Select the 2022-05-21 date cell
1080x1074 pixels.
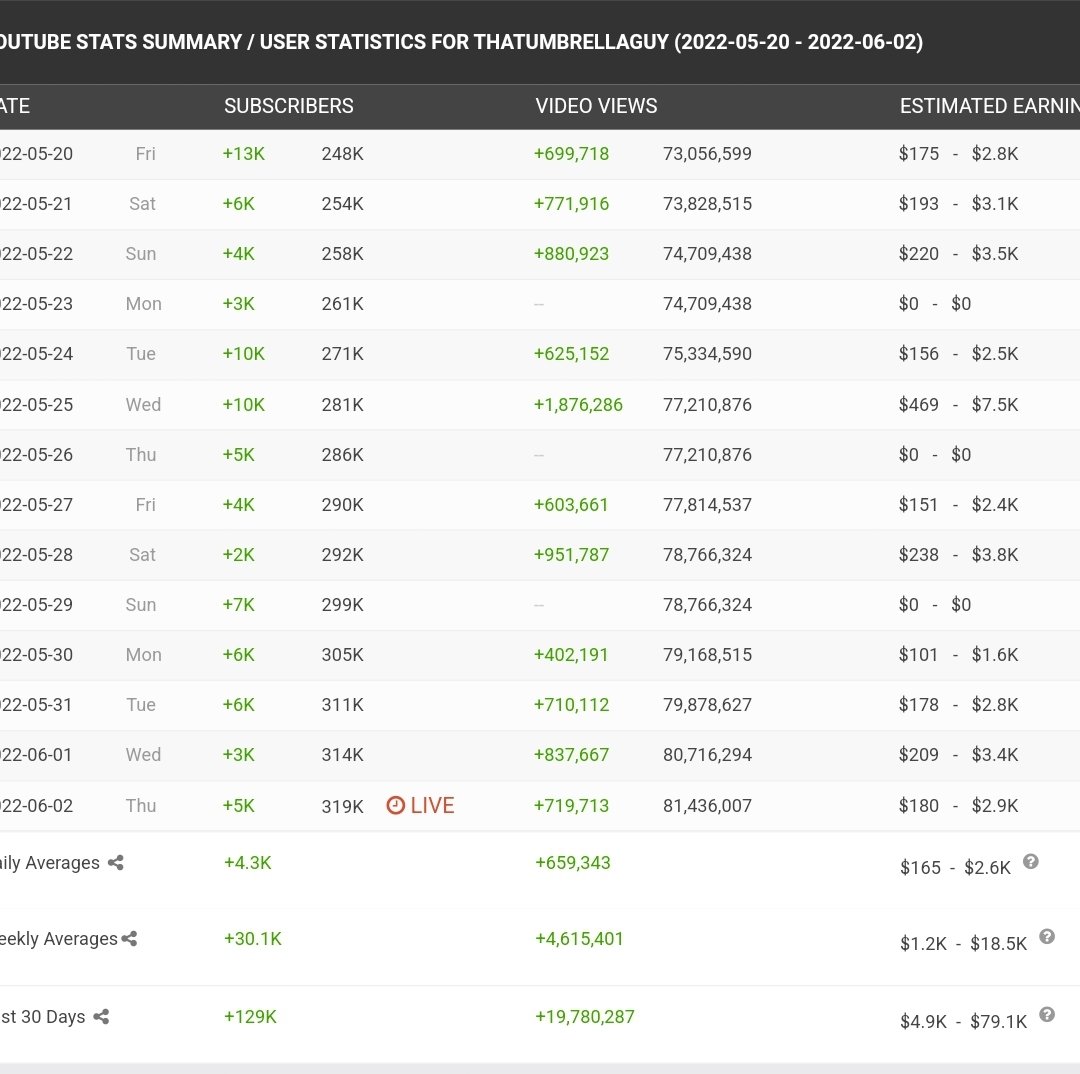click(x=36, y=204)
